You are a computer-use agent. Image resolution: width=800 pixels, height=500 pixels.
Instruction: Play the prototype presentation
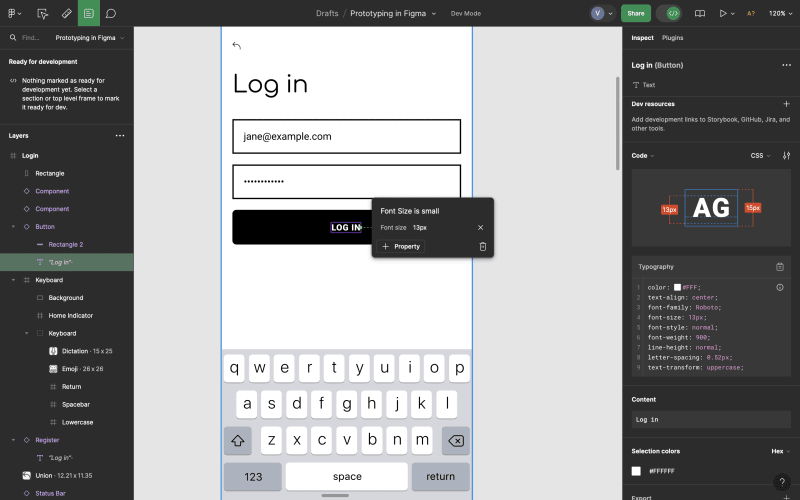pyautogui.click(x=722, y=13)
